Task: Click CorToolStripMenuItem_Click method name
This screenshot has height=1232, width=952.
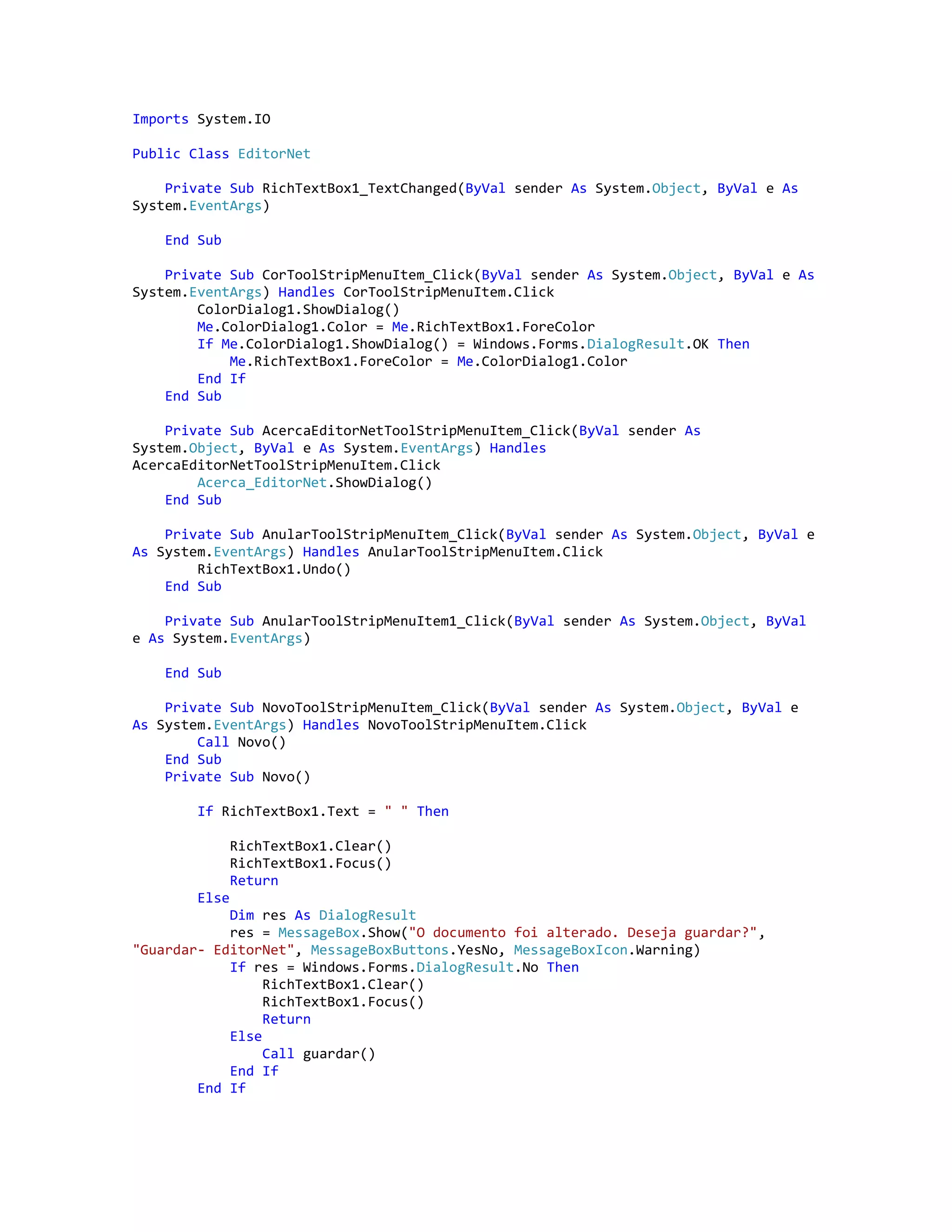Action: point(367,275)
